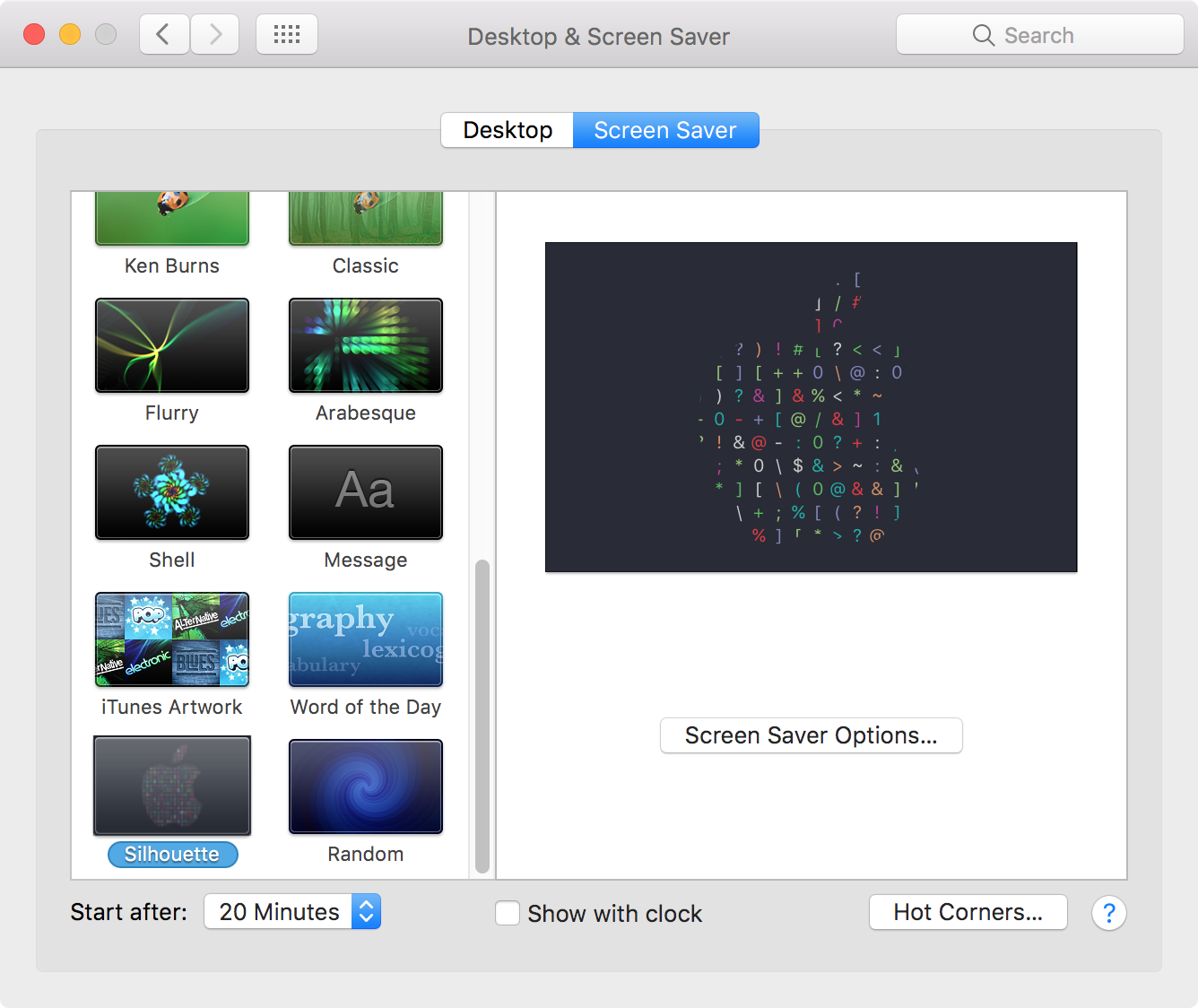Click the magnifier icon in the search field
The height and width of the screenshot is (1008, 1198).
(983, 35)
